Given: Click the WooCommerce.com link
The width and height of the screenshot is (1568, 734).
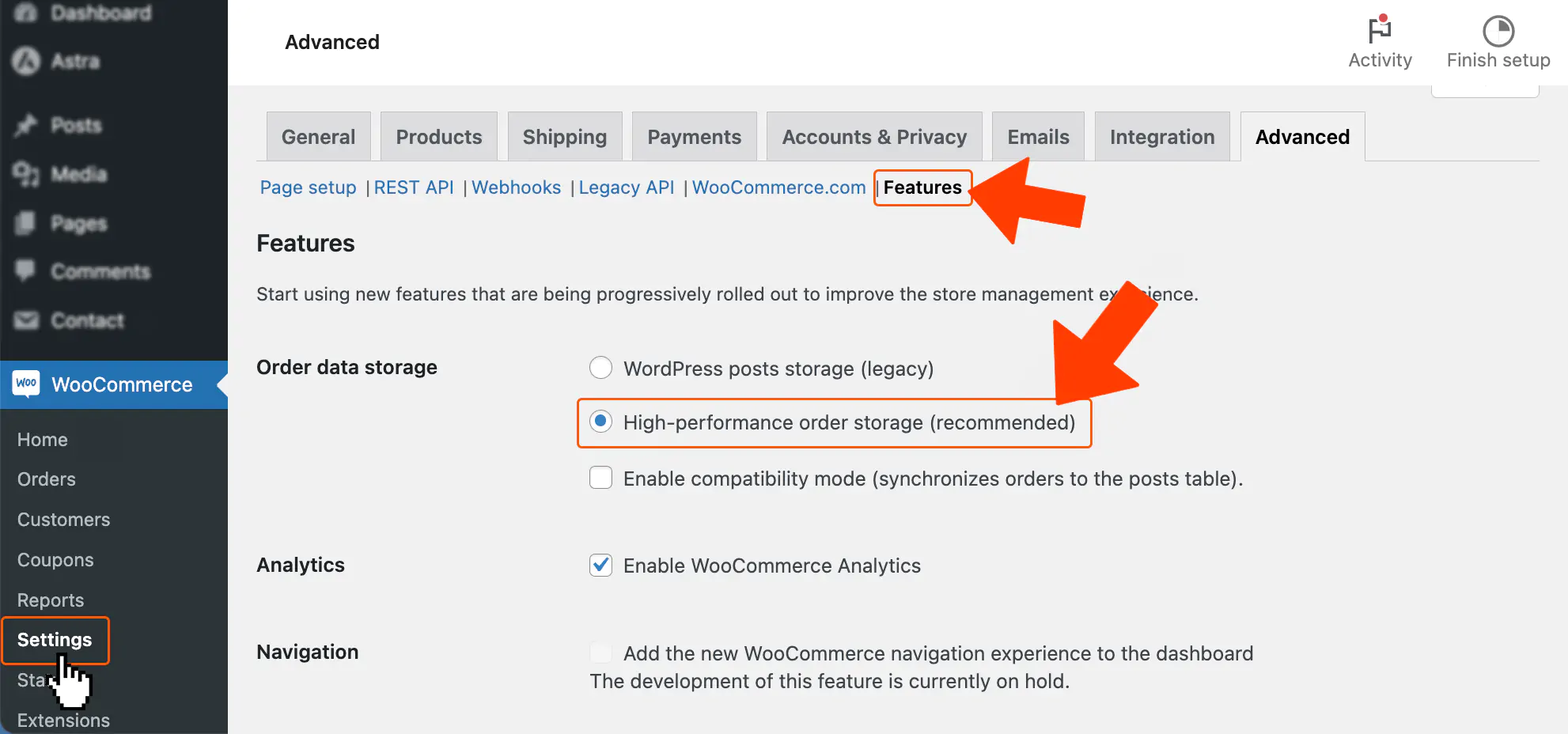Looking at the screenshot, I should (778, 187).
